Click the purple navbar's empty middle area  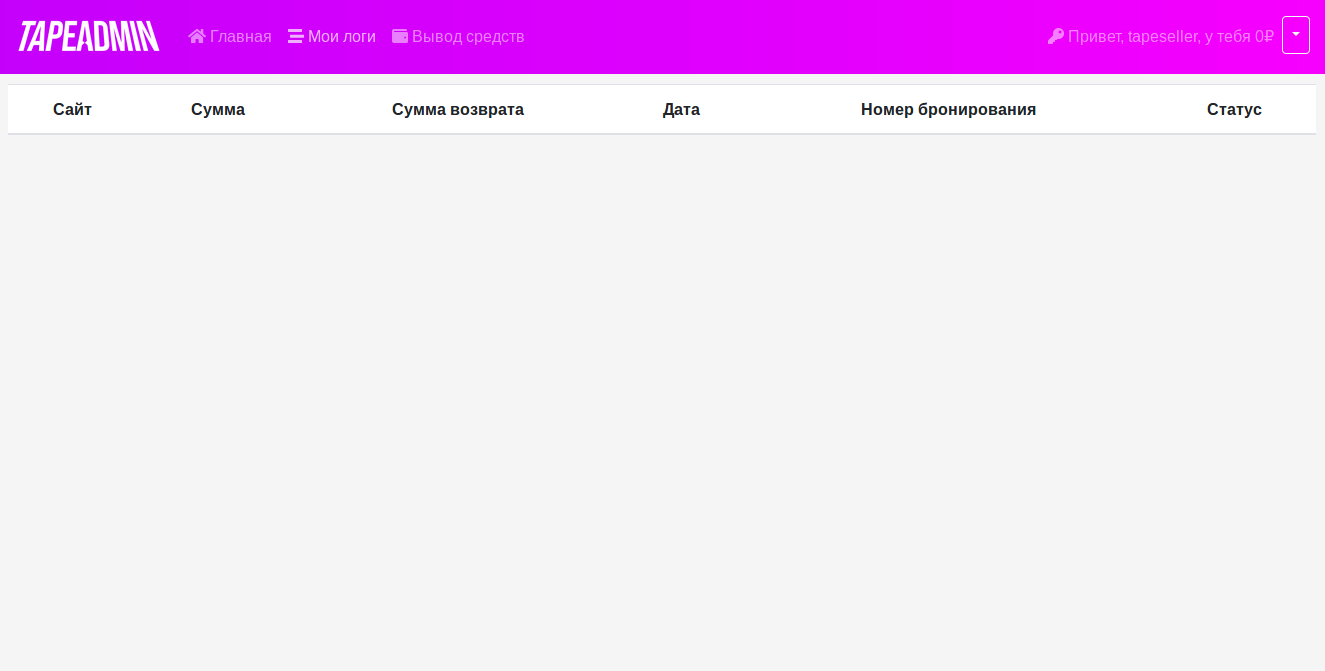780,36
